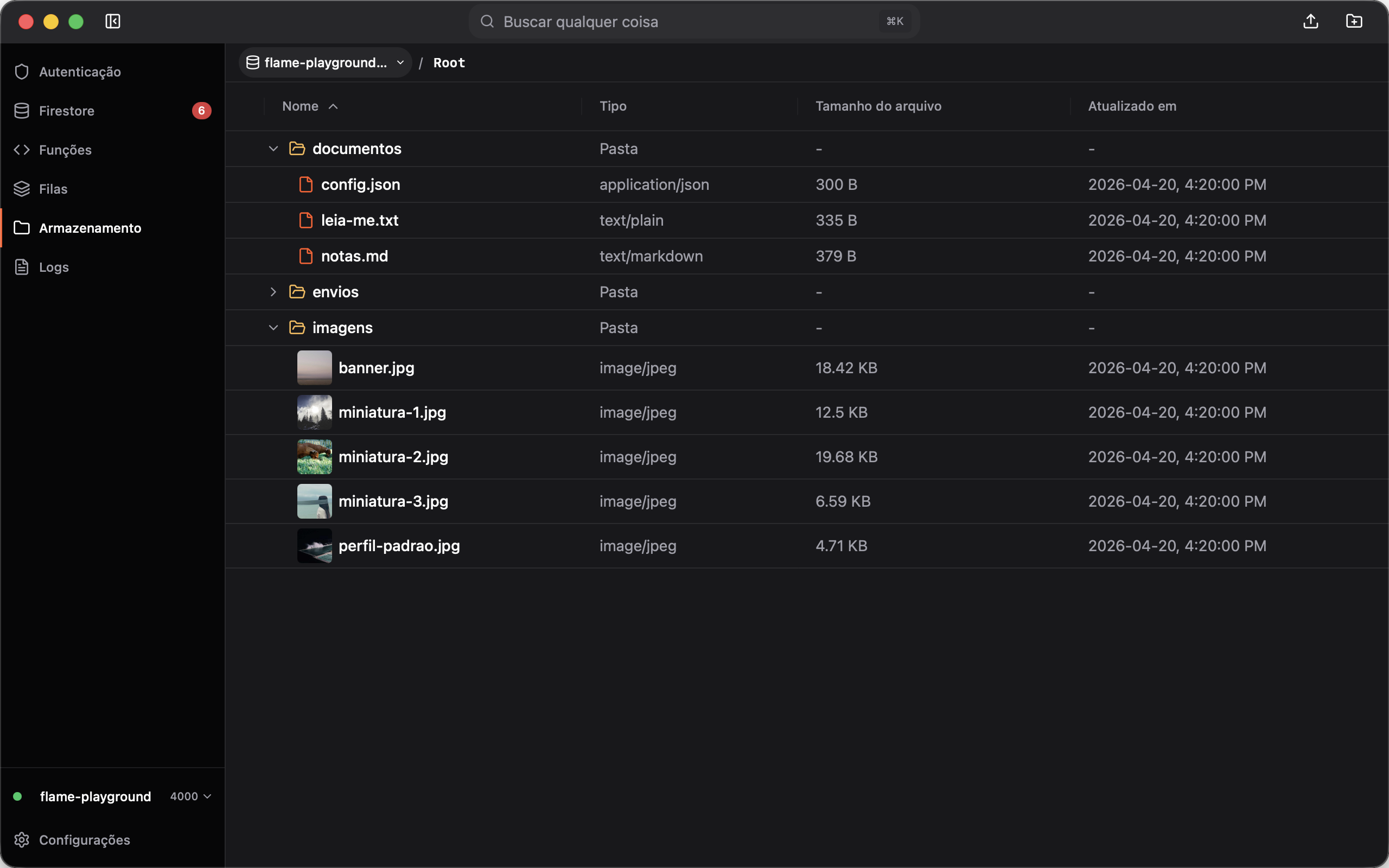Viewport: 1389px width, 868px height.
Task: Open the miniatura-2.jpg thumbnail
Action: point(315,456)
